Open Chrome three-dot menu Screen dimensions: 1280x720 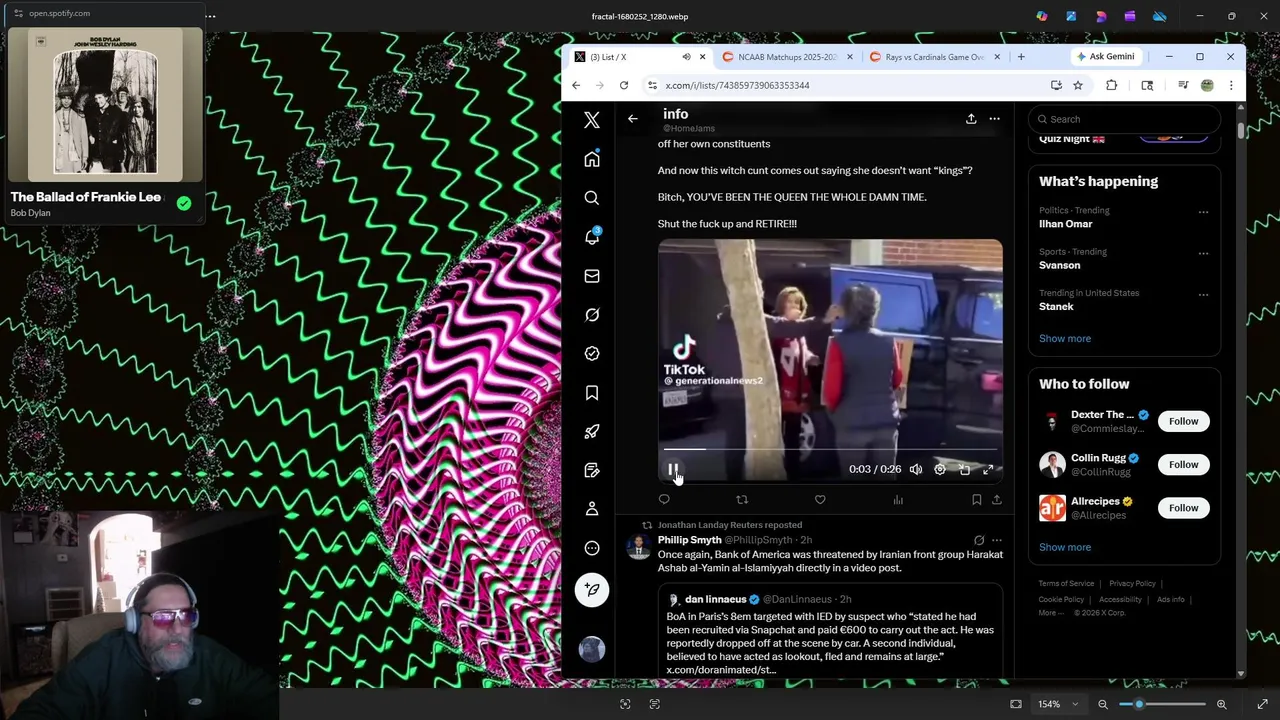[x=1231, y=85]
